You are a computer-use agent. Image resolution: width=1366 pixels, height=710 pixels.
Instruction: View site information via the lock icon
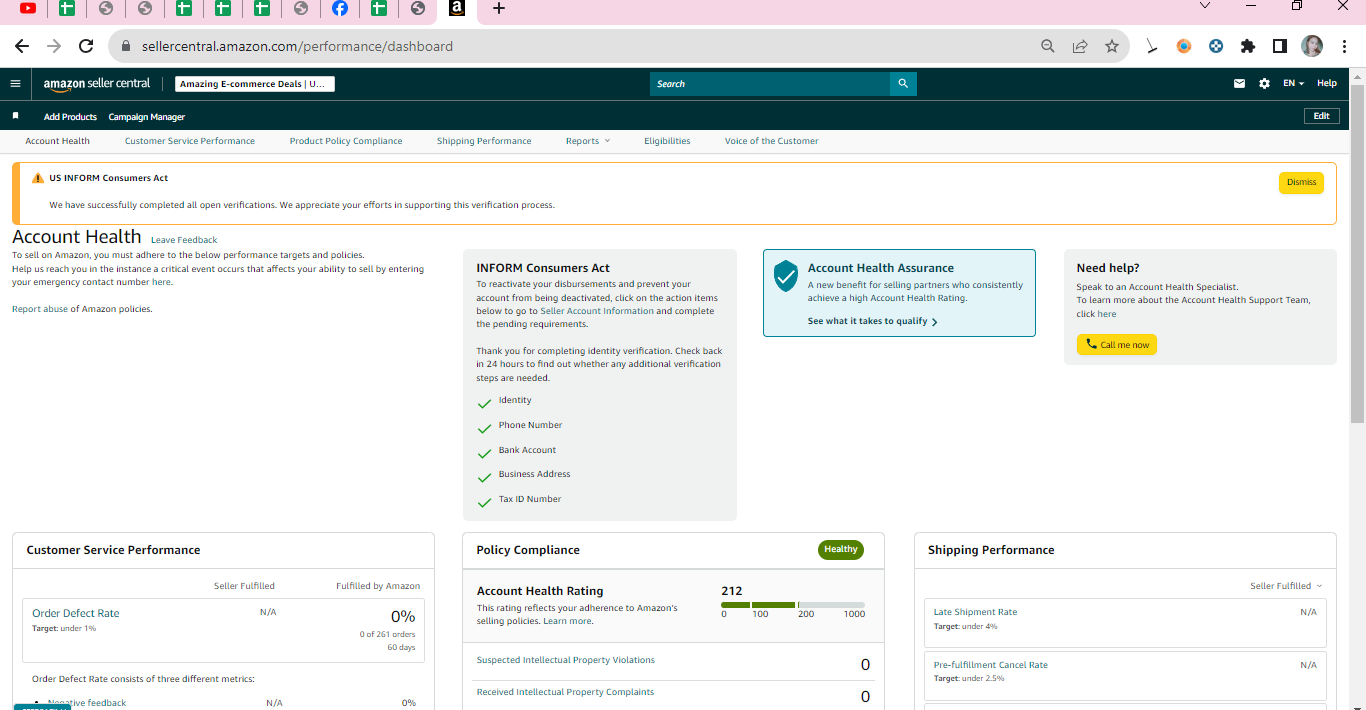(126, 46)
